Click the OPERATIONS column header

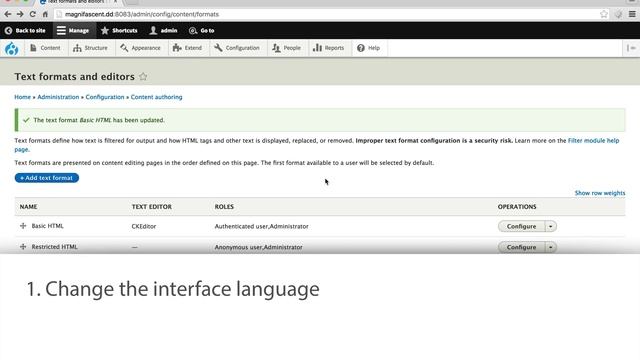(517, 207)
